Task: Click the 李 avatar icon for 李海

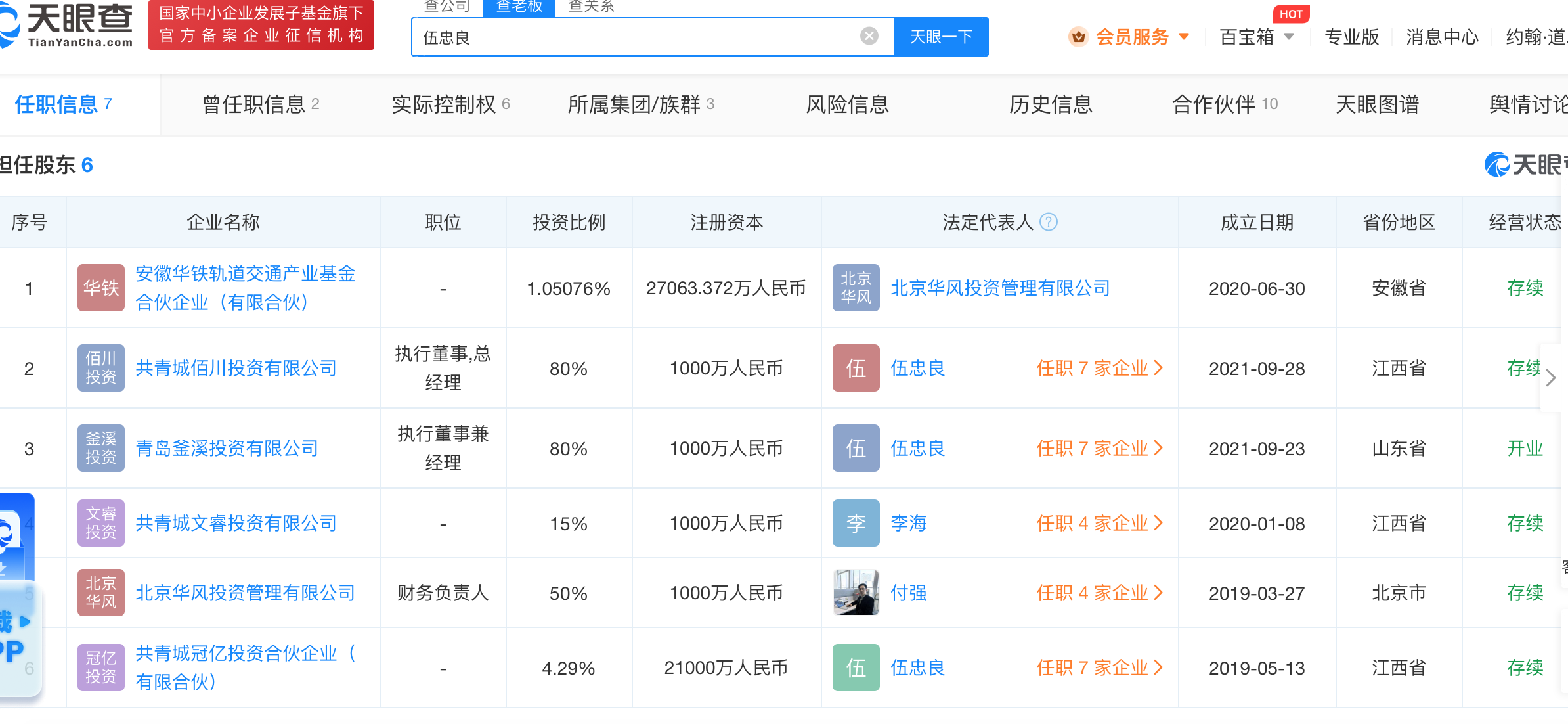Action: coord(856,523)
